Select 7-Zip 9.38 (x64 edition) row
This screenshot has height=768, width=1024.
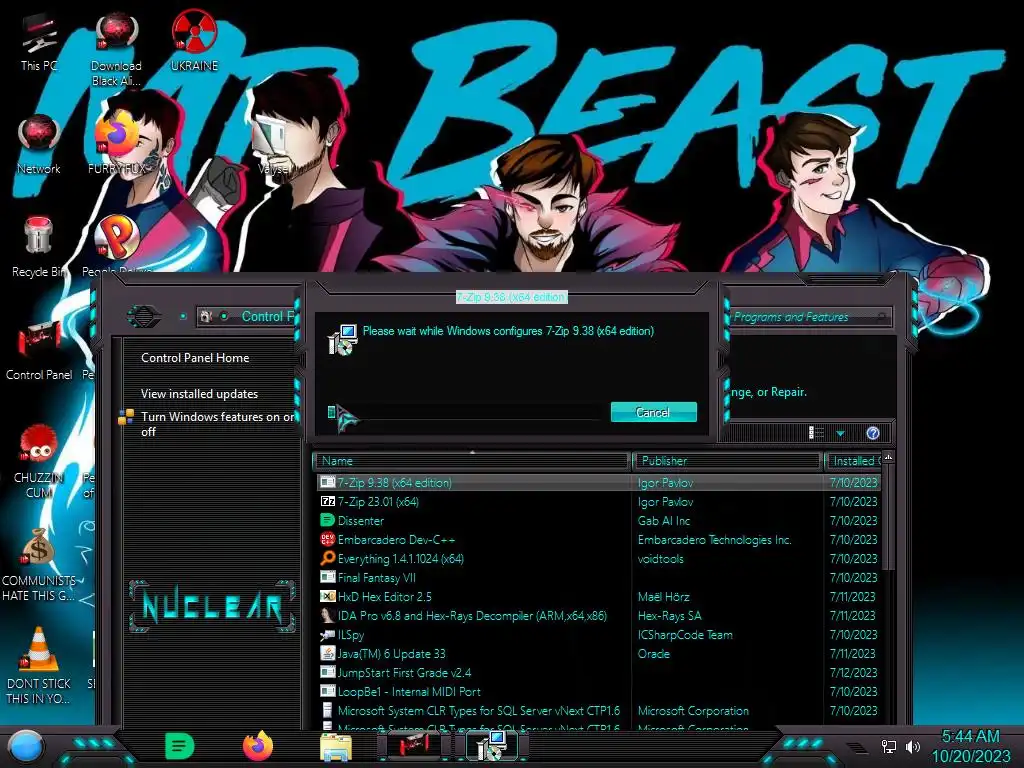tap(598, 483)
